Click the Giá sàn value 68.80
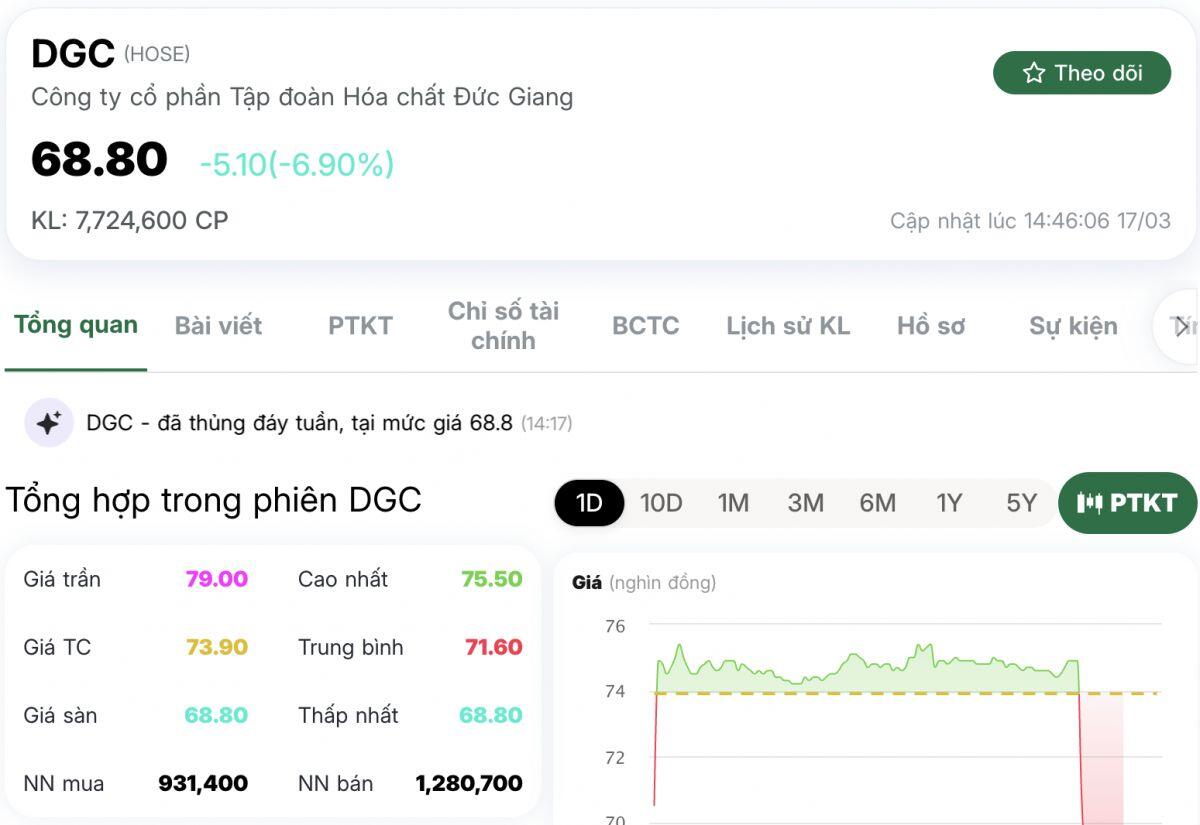The height and width of the screenshot is (825, 1200). pos(216,715)
